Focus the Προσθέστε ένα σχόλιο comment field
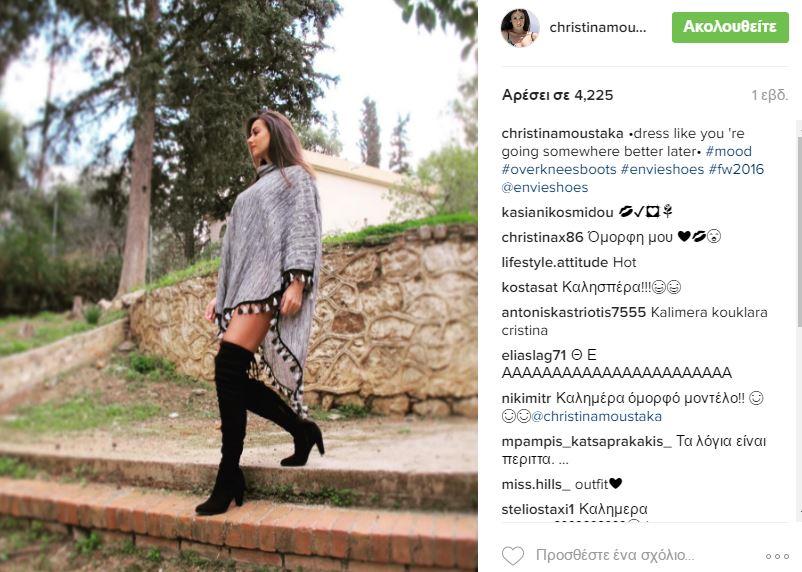 tap(615, 556)
